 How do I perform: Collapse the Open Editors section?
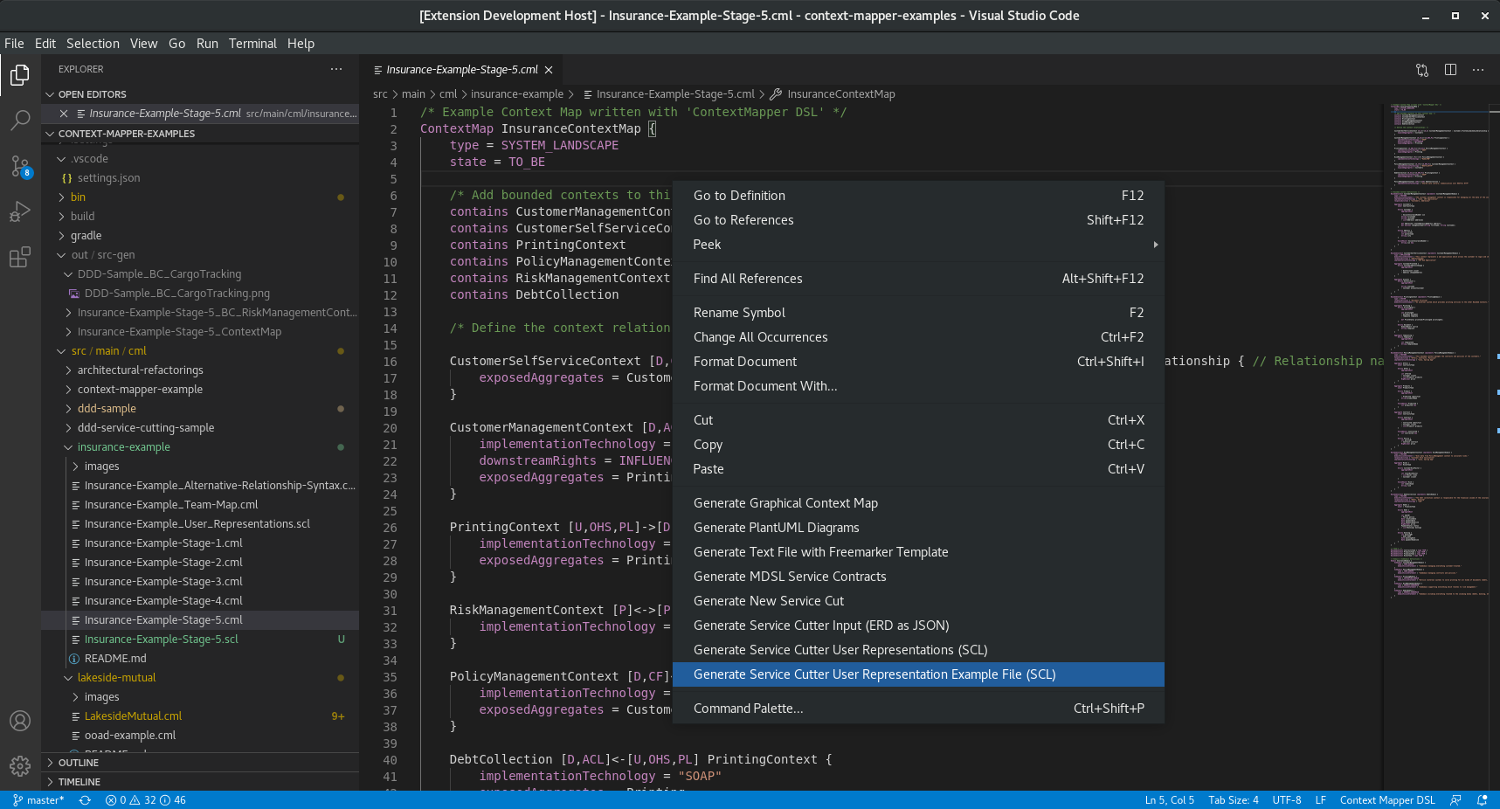pos(200,94)
